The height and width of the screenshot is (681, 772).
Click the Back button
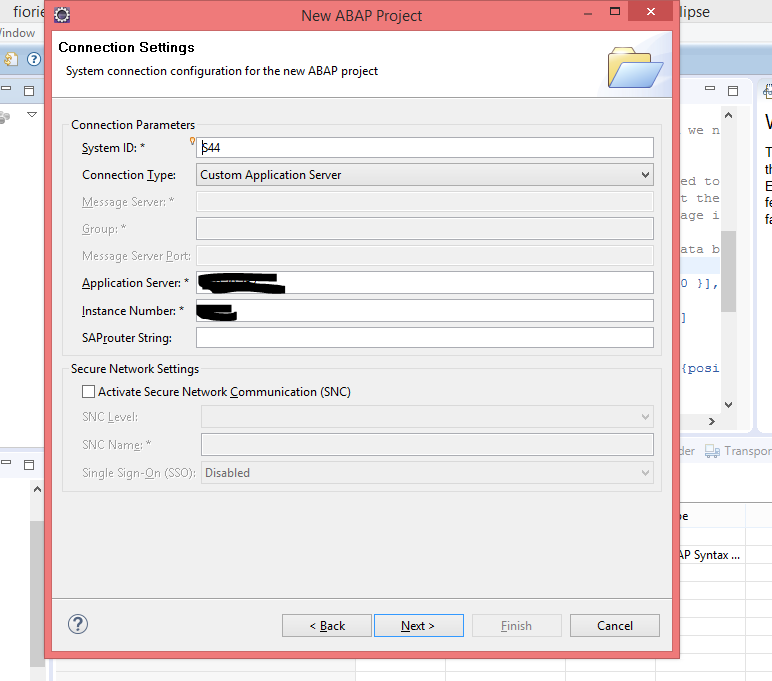[327, 626]
